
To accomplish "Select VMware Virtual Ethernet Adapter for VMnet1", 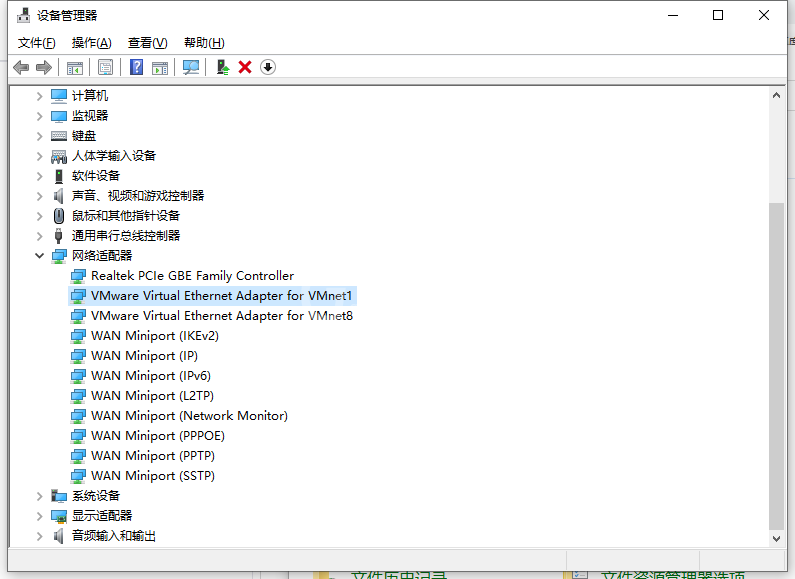I will pos(222,296).
